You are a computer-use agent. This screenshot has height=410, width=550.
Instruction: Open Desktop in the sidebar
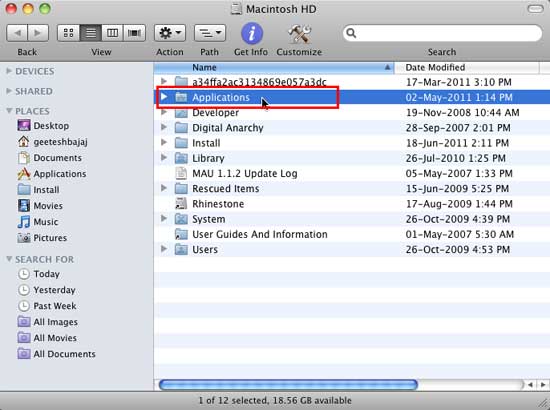click(43, 126)
